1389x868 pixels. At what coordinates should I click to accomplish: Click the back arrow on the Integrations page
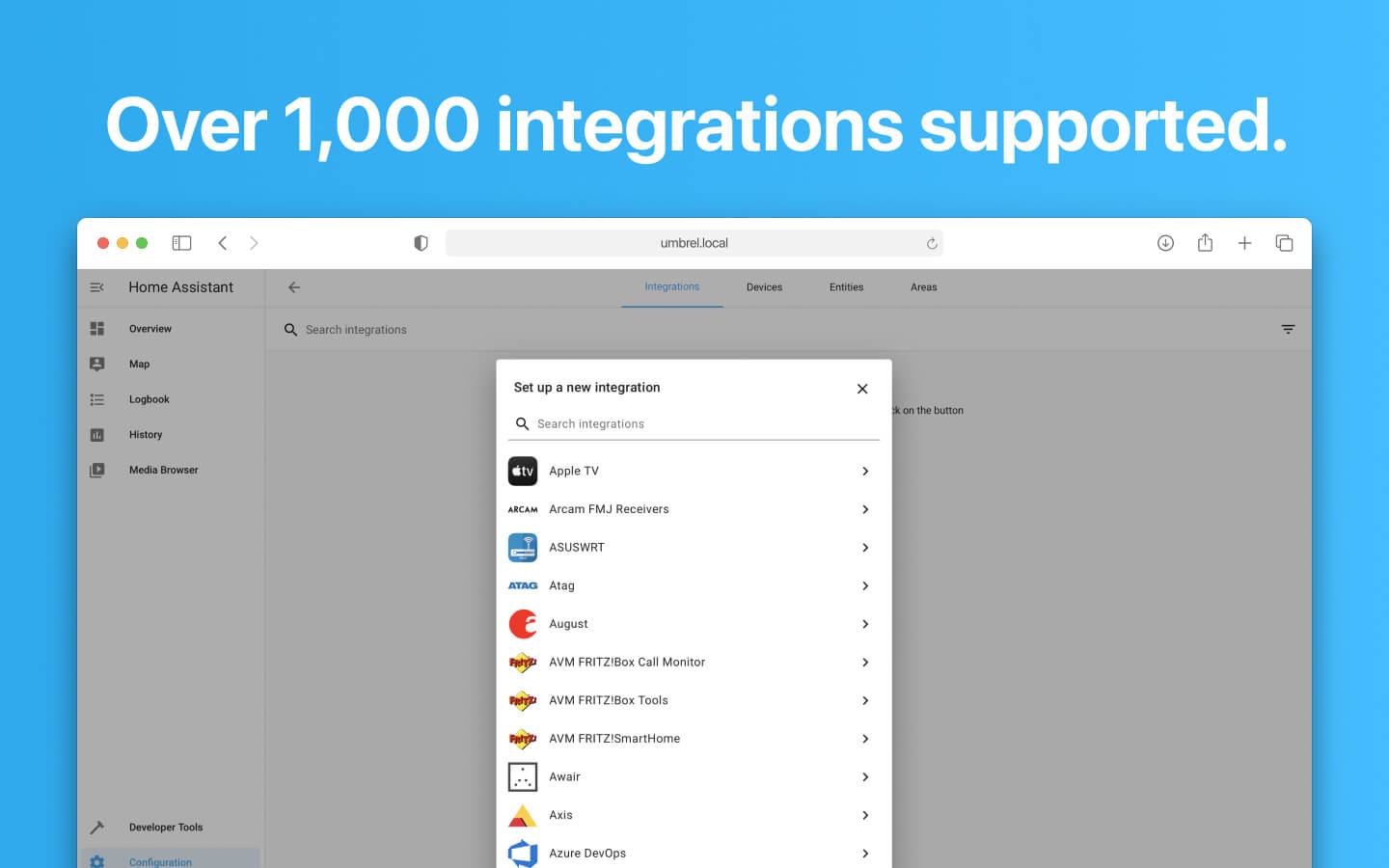tap(293, 287)
